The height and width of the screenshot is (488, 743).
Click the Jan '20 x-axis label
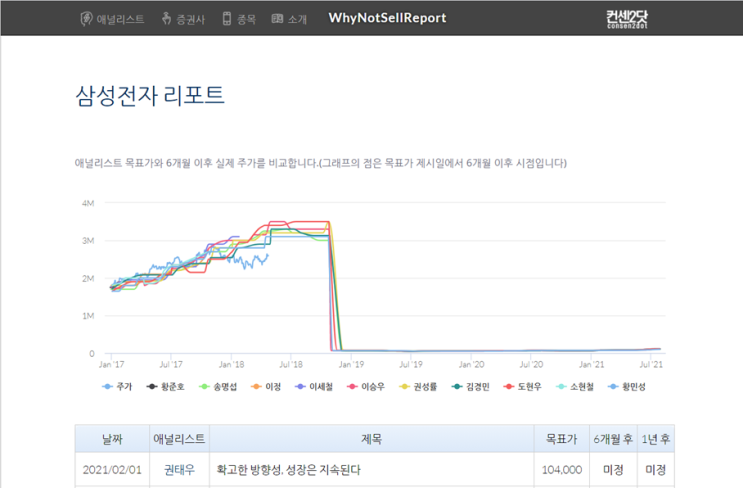(x=471, y=364)
